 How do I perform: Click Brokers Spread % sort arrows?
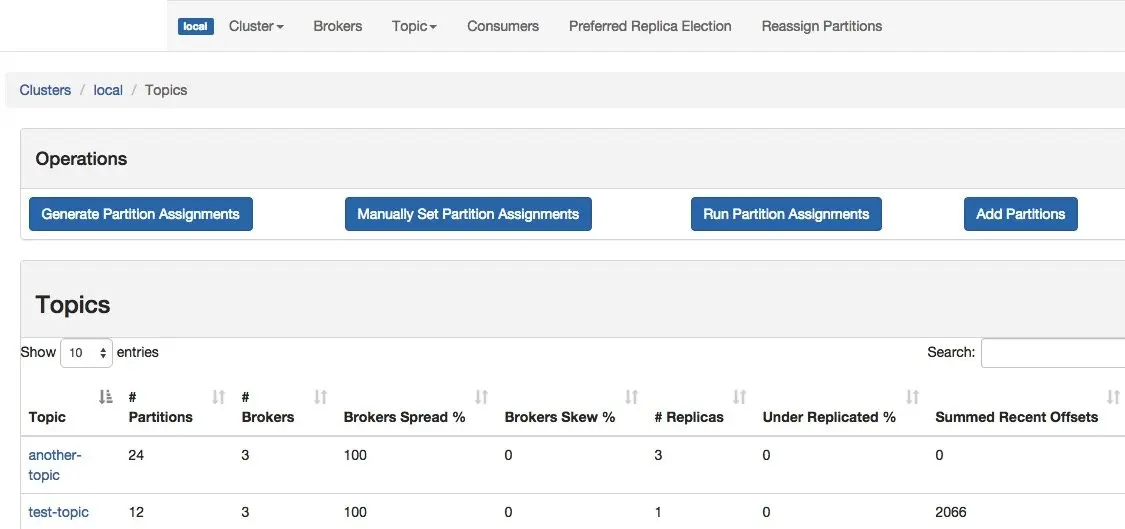[482, 397]
